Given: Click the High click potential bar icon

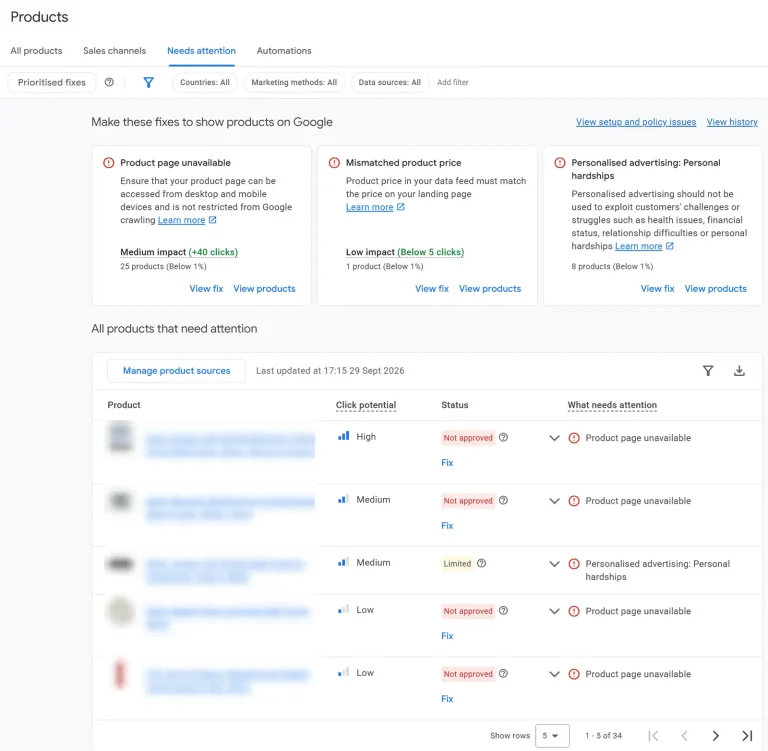Looking at the screenshot, I should pyautogui.click(x=343, y=436).
